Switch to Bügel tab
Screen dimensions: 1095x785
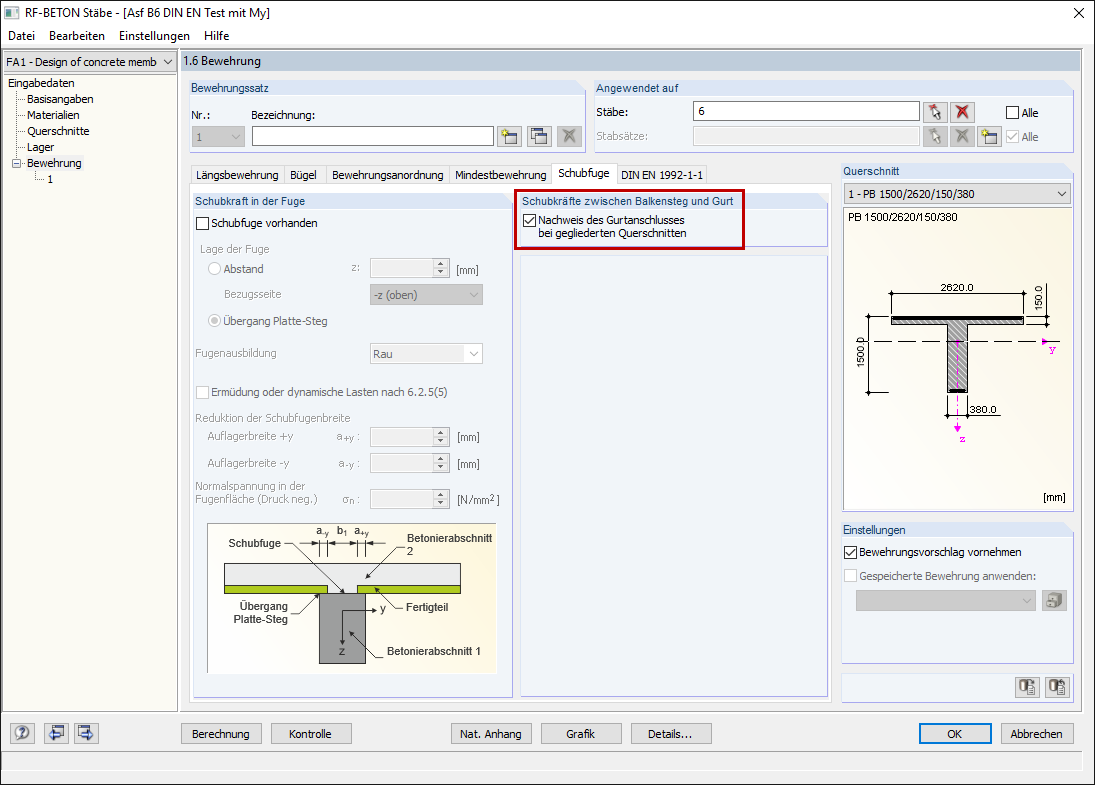(303, 175)
